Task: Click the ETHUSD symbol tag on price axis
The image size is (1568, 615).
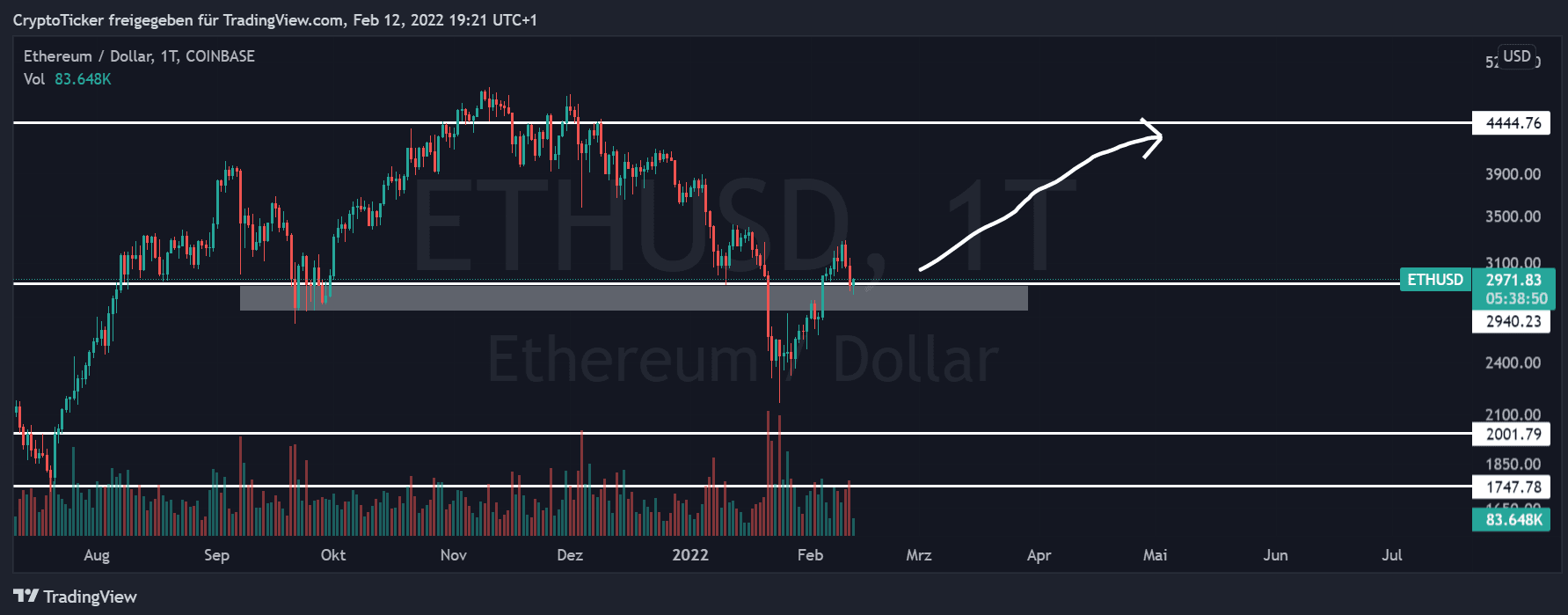Action: tap(1434, 280)
